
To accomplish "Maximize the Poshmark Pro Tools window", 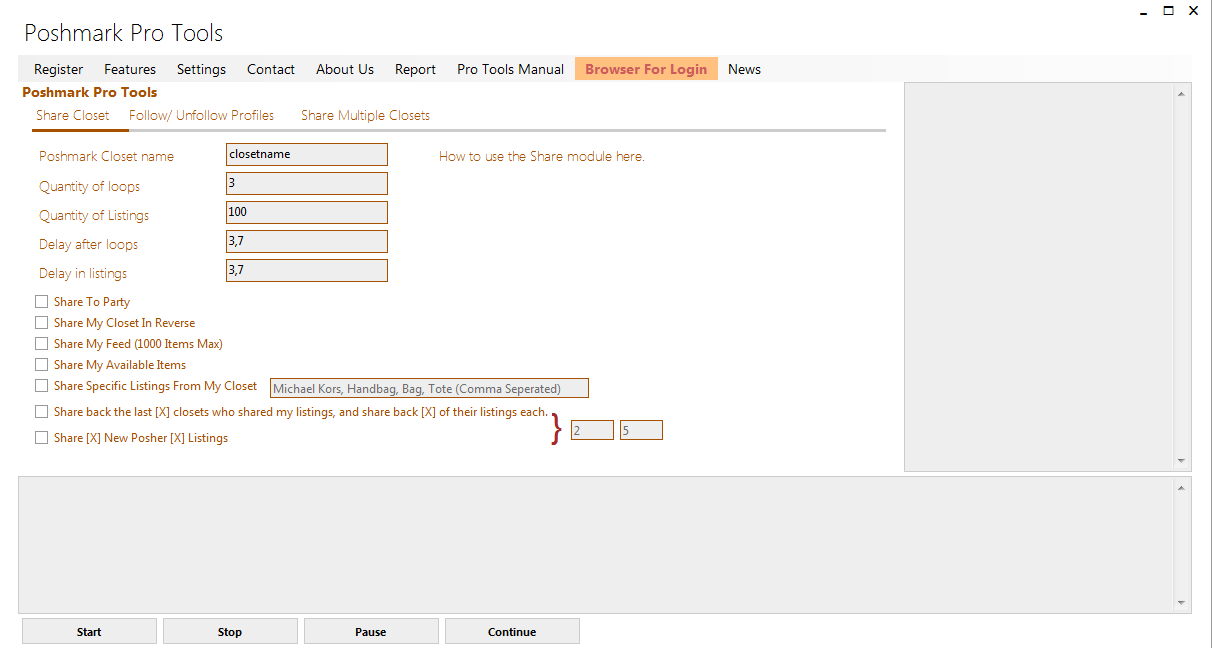I will point(1168,12).
